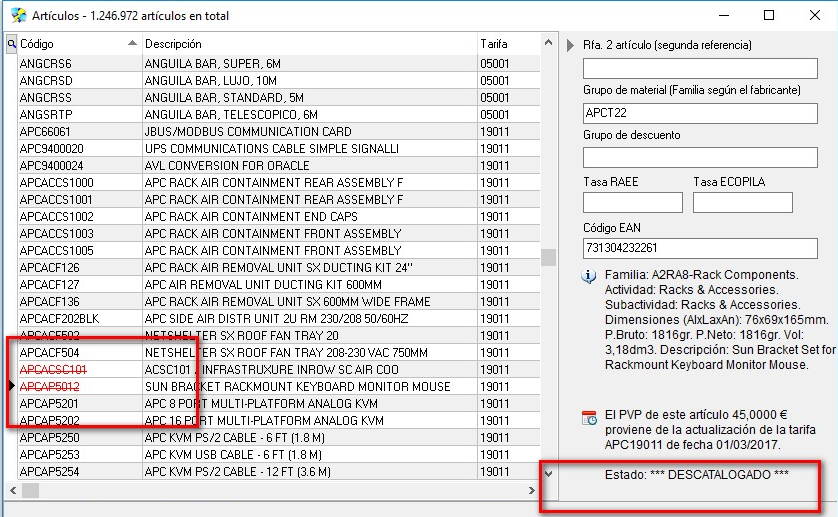
Task: Click the calendar clock icon beside PVP note
Action: pos(589,418)
